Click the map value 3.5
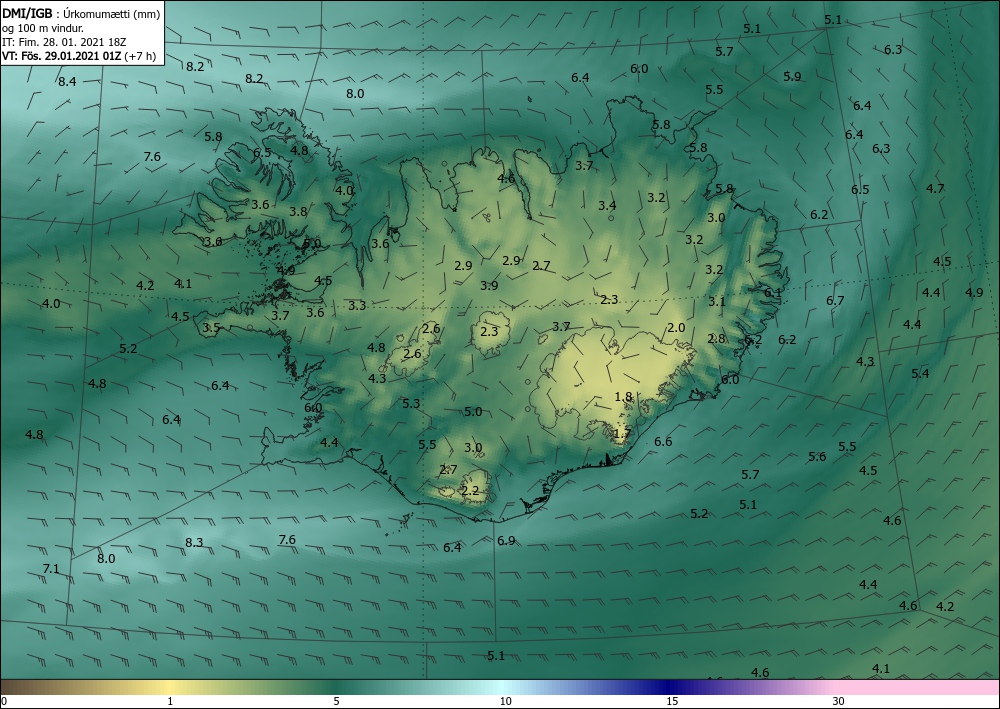Viewport: 1000px width, 709px height. (x=211, y=328)
